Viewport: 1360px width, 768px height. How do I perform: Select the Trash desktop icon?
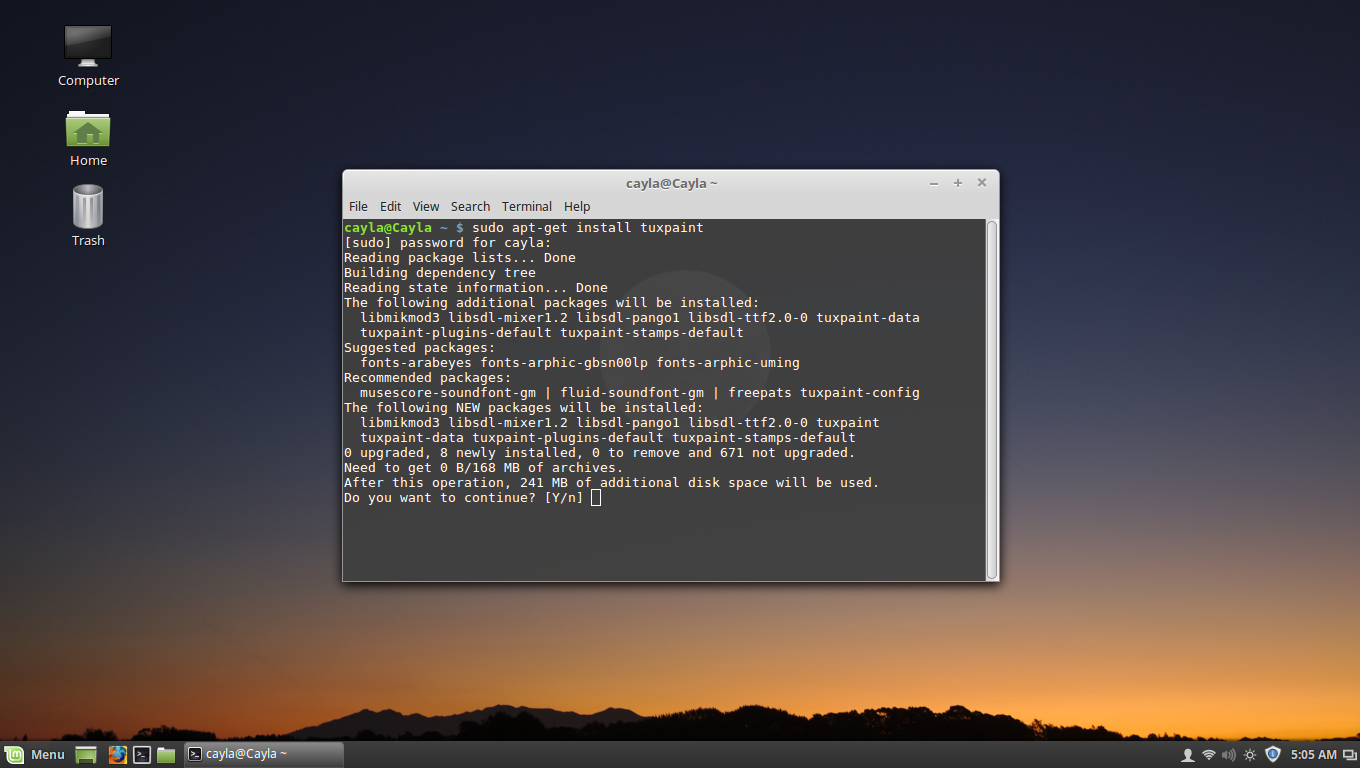click(x=88, y=216)
